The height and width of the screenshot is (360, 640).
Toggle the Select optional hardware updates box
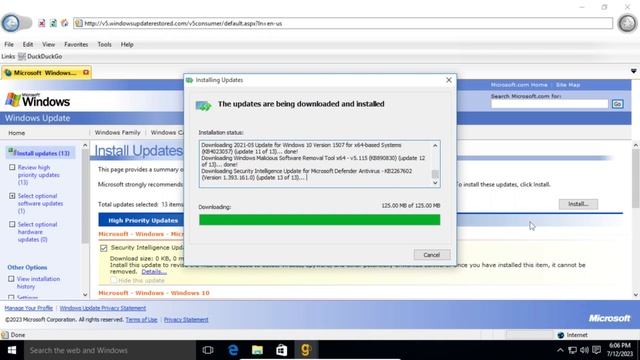click(12, 224)
